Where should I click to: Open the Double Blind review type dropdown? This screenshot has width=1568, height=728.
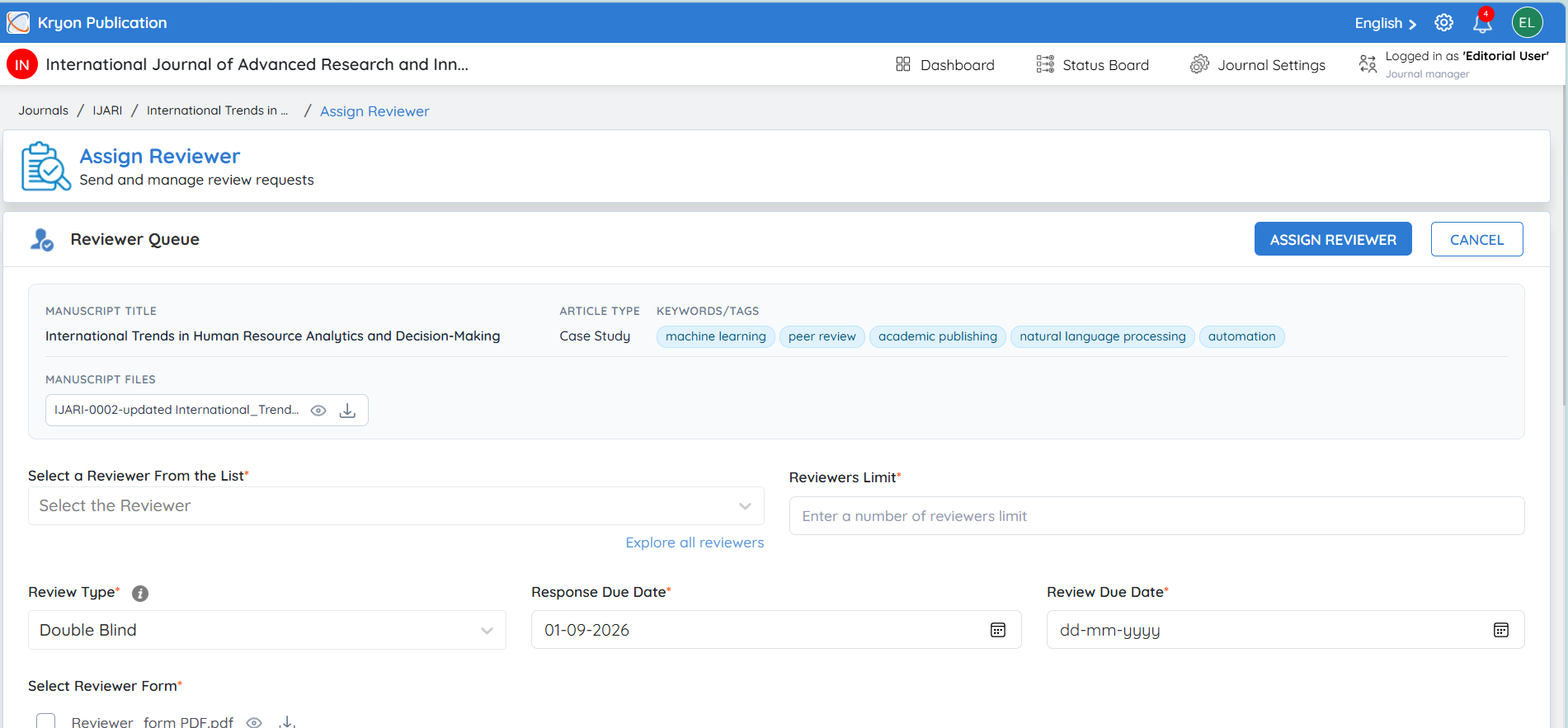point(267,630)
